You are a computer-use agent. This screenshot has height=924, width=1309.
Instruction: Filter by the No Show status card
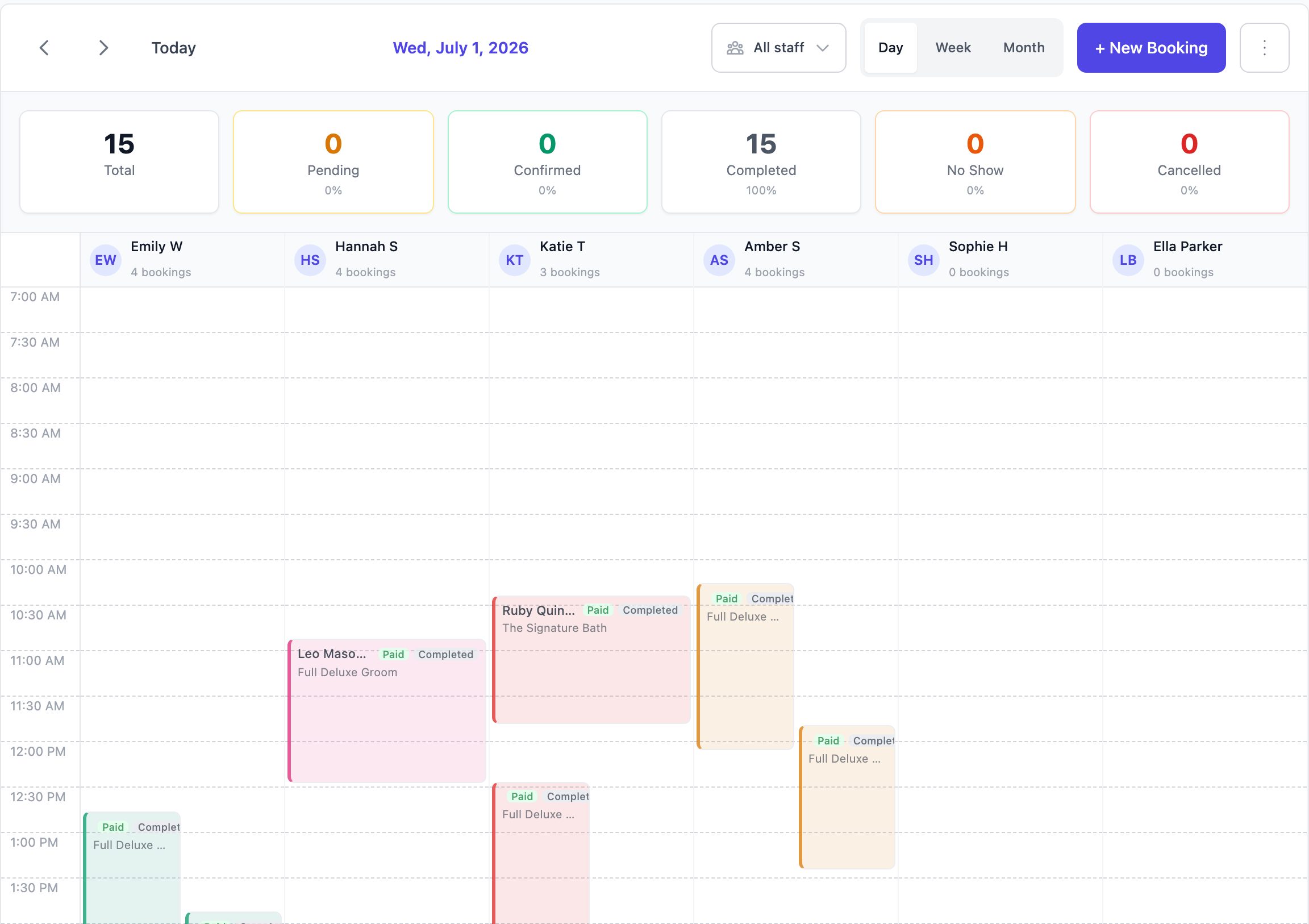coord(976,162)
